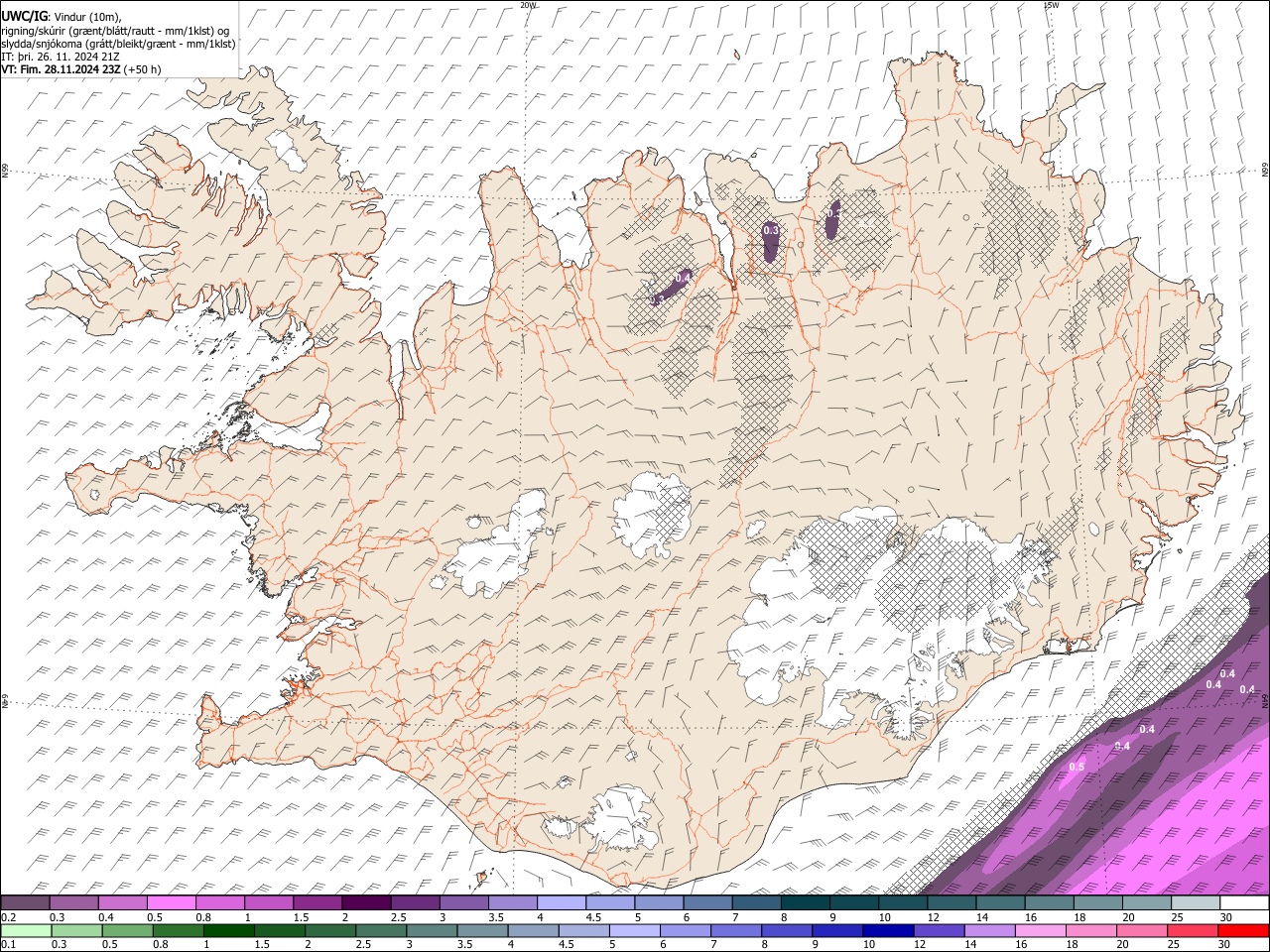Pick the magenta 1.5 swatch in upper legend row

click(317, 903)
